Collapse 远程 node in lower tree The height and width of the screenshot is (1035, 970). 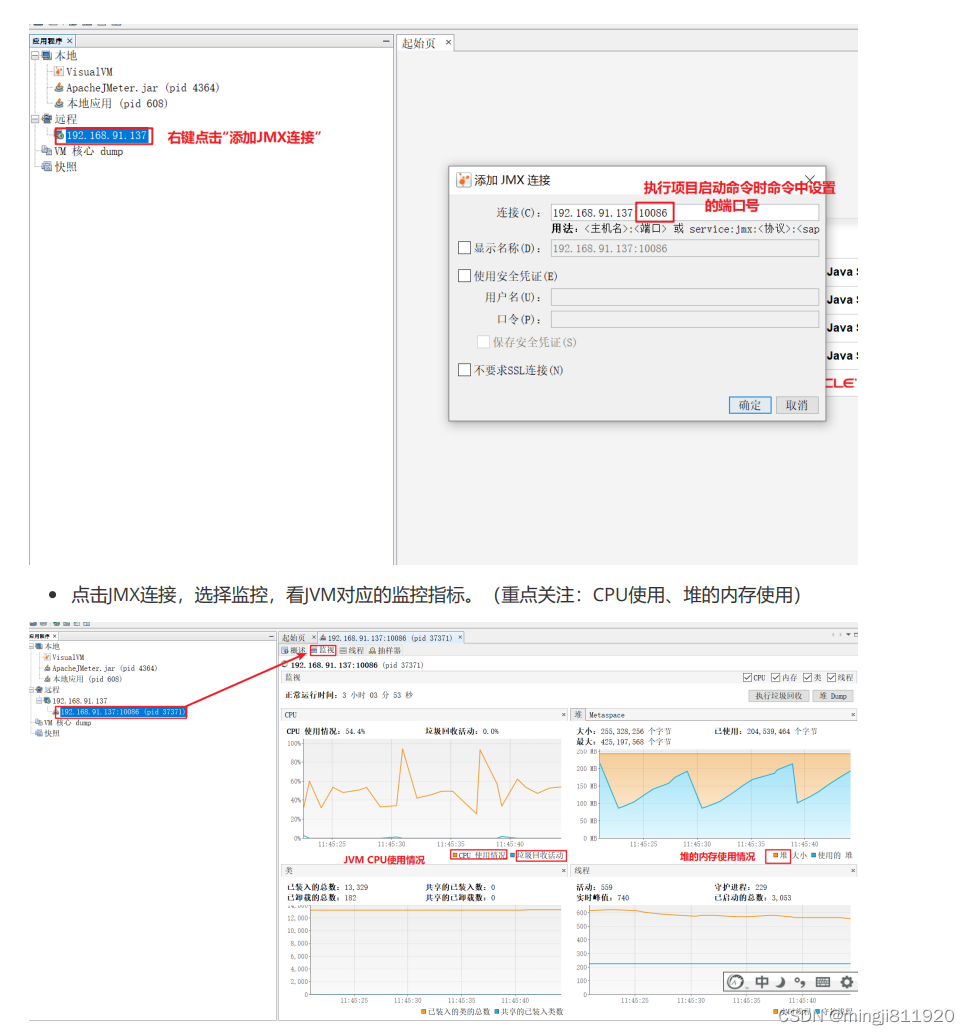point(31,690)
